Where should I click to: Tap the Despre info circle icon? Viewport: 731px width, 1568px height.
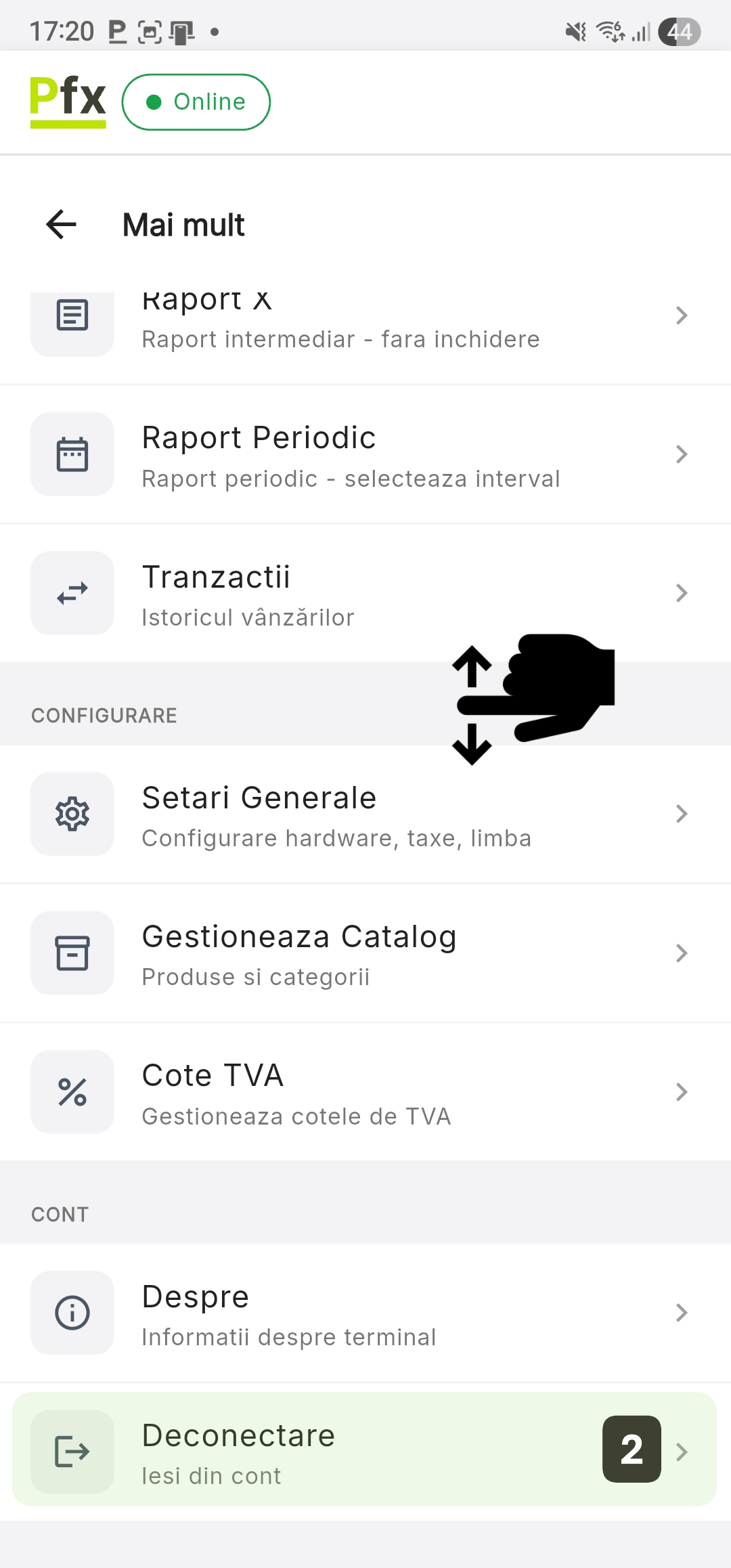(72, 1313)
